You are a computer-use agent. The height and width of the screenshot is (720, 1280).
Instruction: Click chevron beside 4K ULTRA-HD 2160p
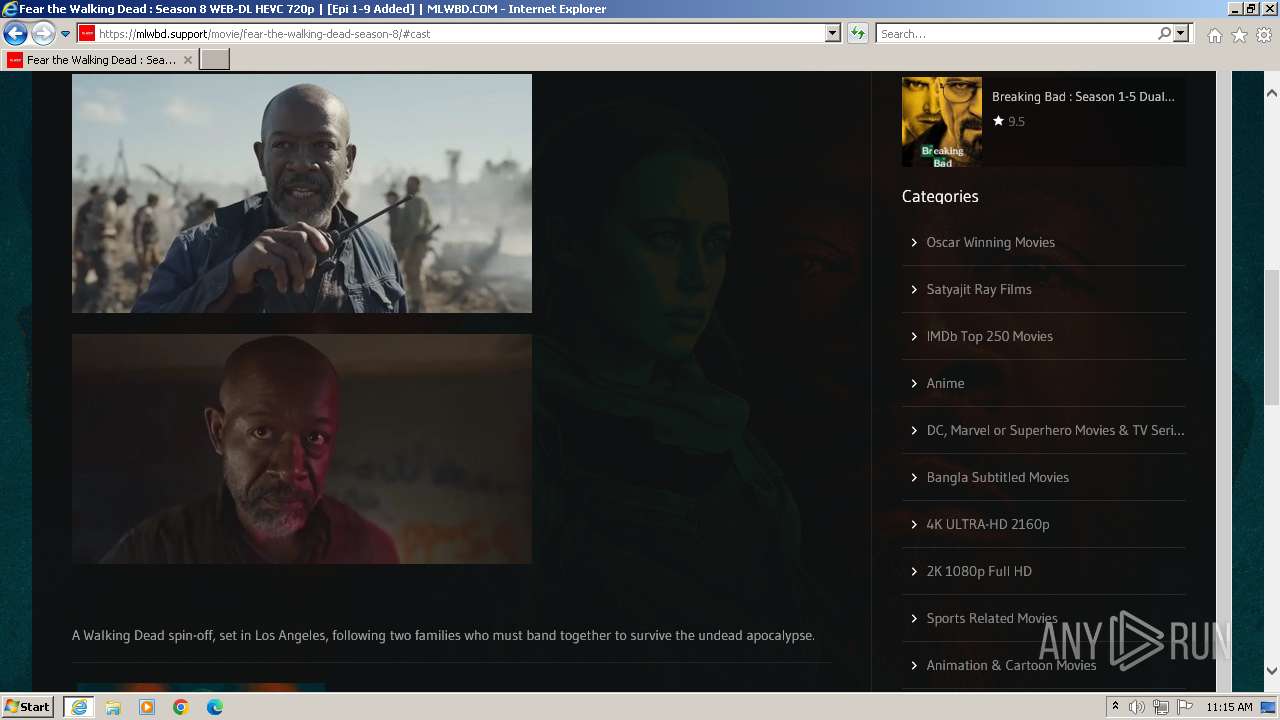pyautogui.click(x=914, y=524)
